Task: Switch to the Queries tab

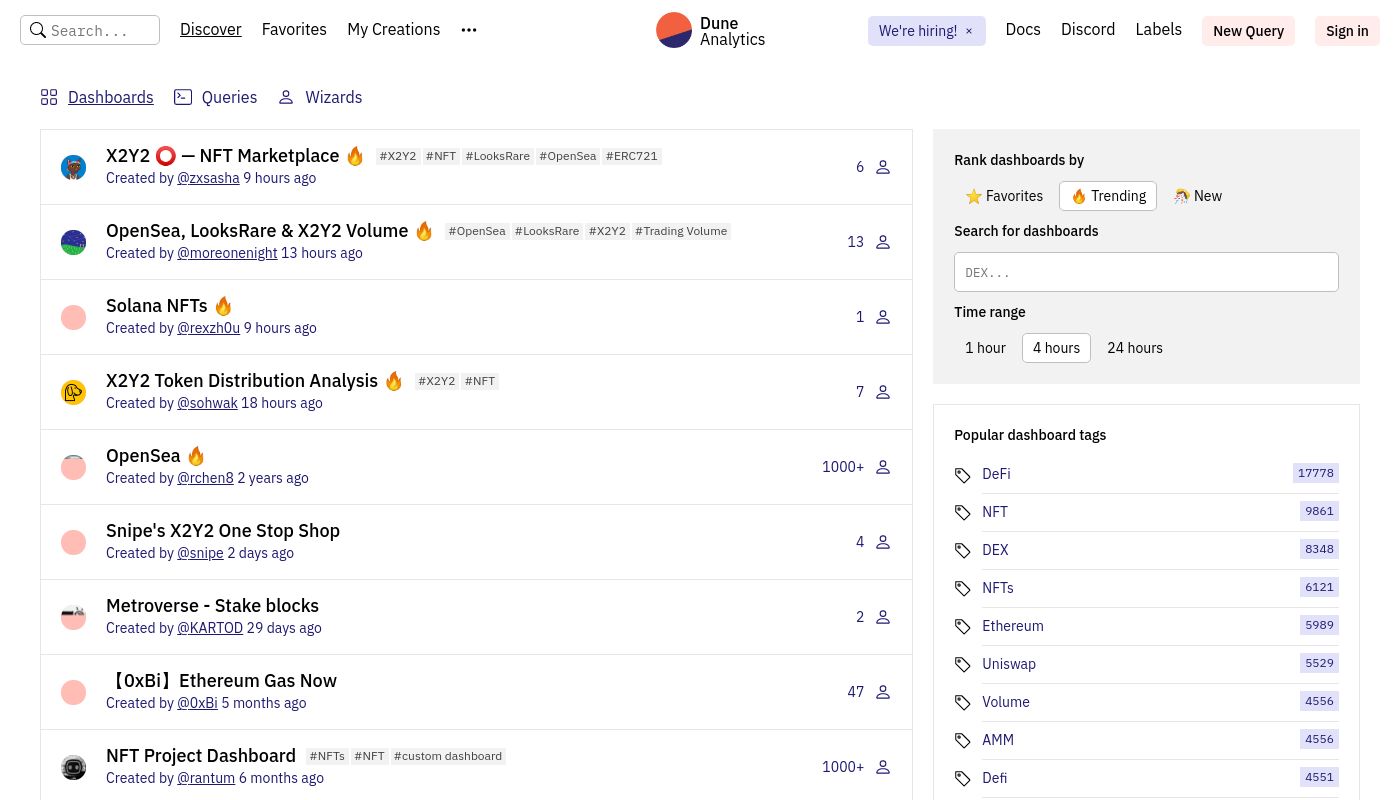Action: pyautogui.click(x=215, y=97)
